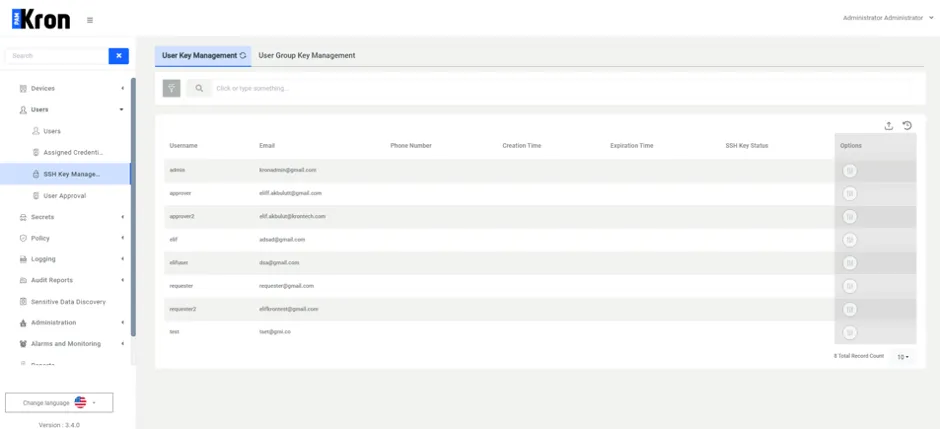Sort by Creation Time column header

pos(523,146)
